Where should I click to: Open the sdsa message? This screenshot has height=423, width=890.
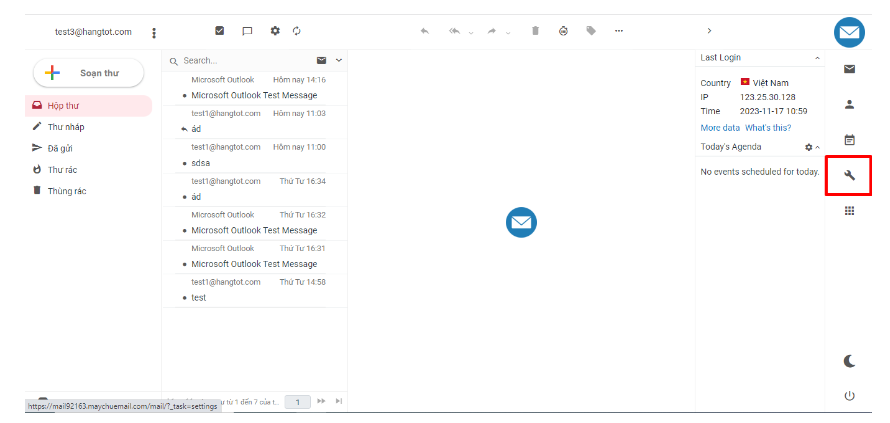pos(255,156)
